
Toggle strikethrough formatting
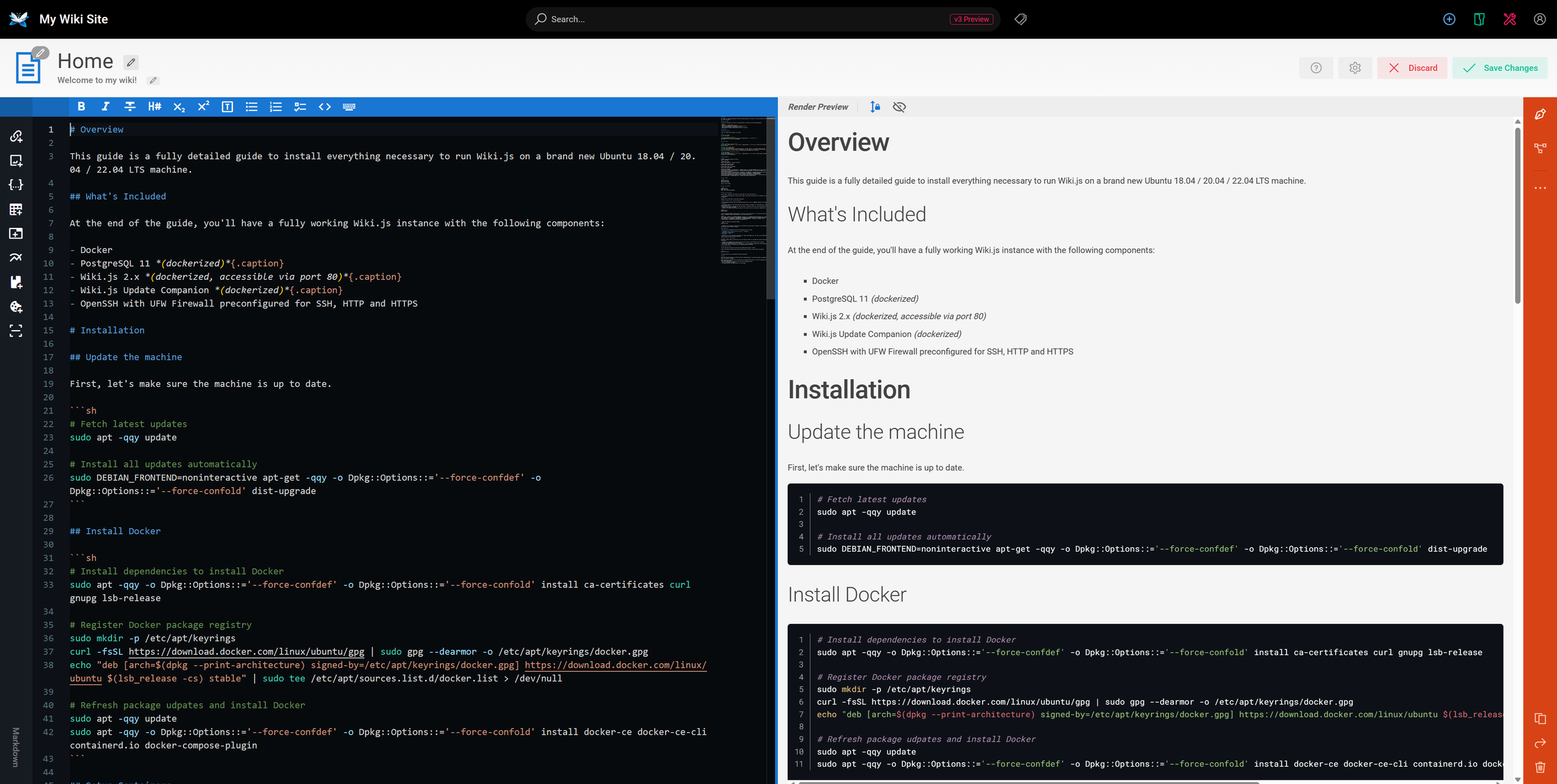click(130, 106)
